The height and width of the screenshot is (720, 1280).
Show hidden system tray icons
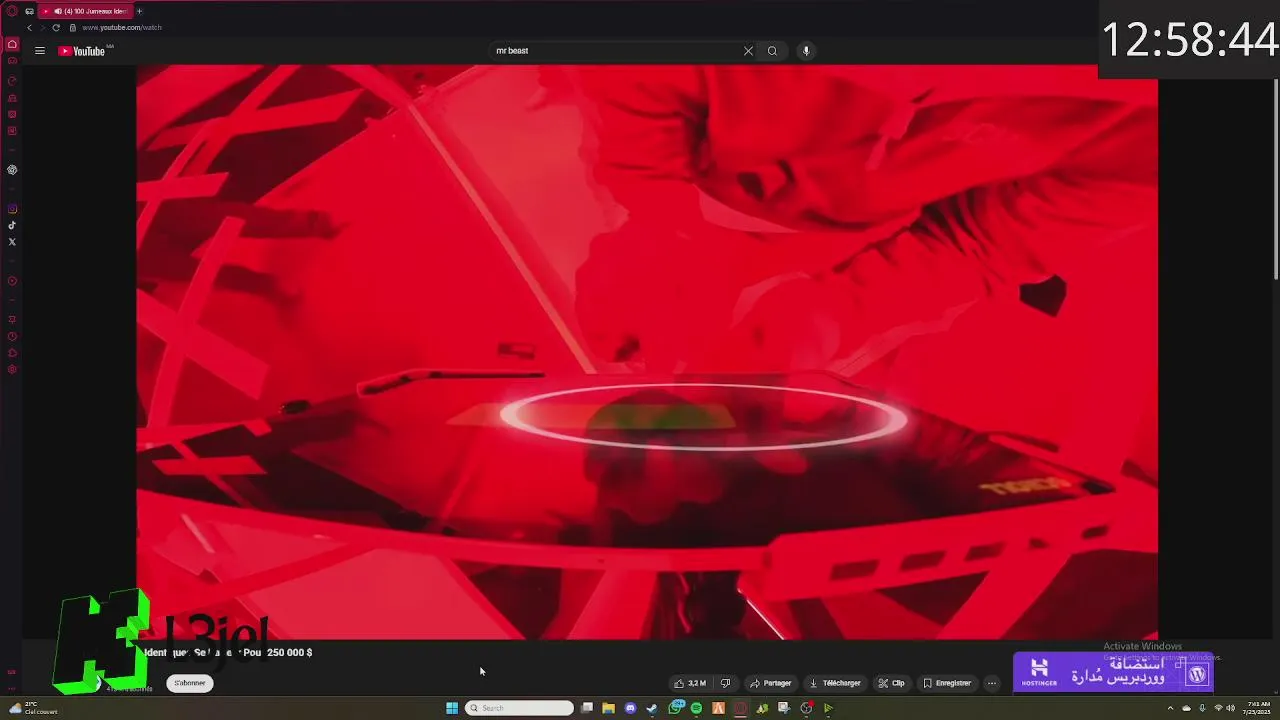[x=1170, y=708]
